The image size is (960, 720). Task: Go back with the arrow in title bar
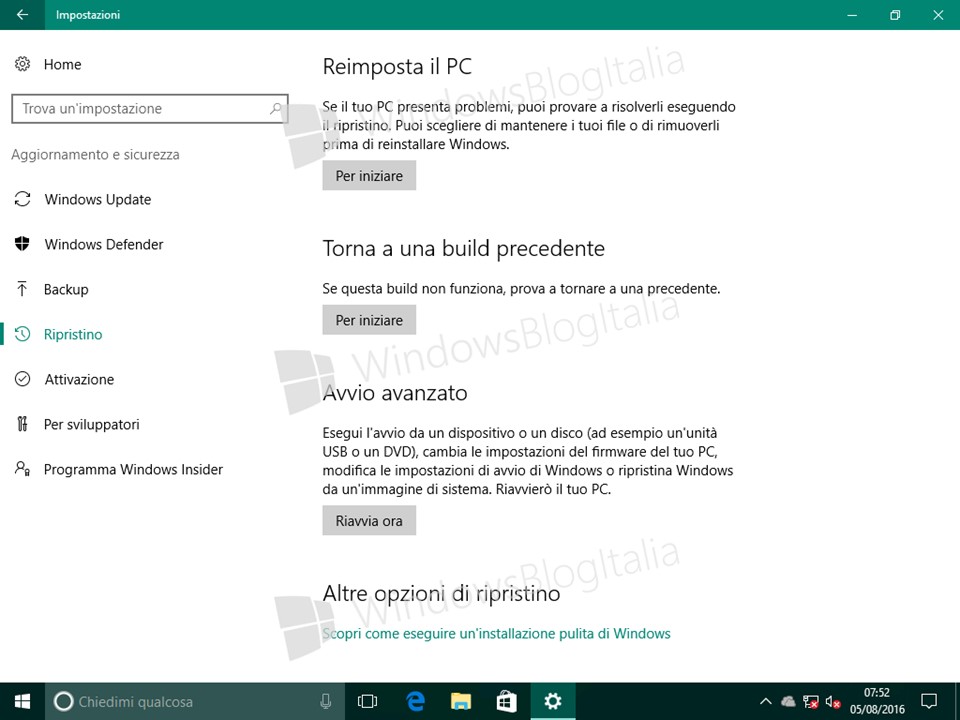pyautogui.click(x=22, y=15)
